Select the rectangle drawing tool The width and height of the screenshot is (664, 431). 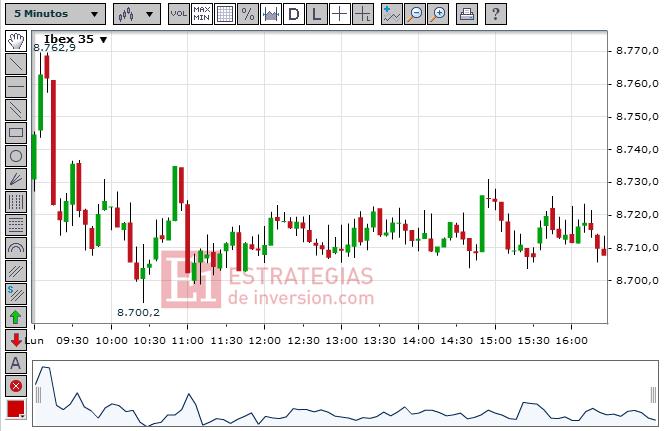coord(16,133)
